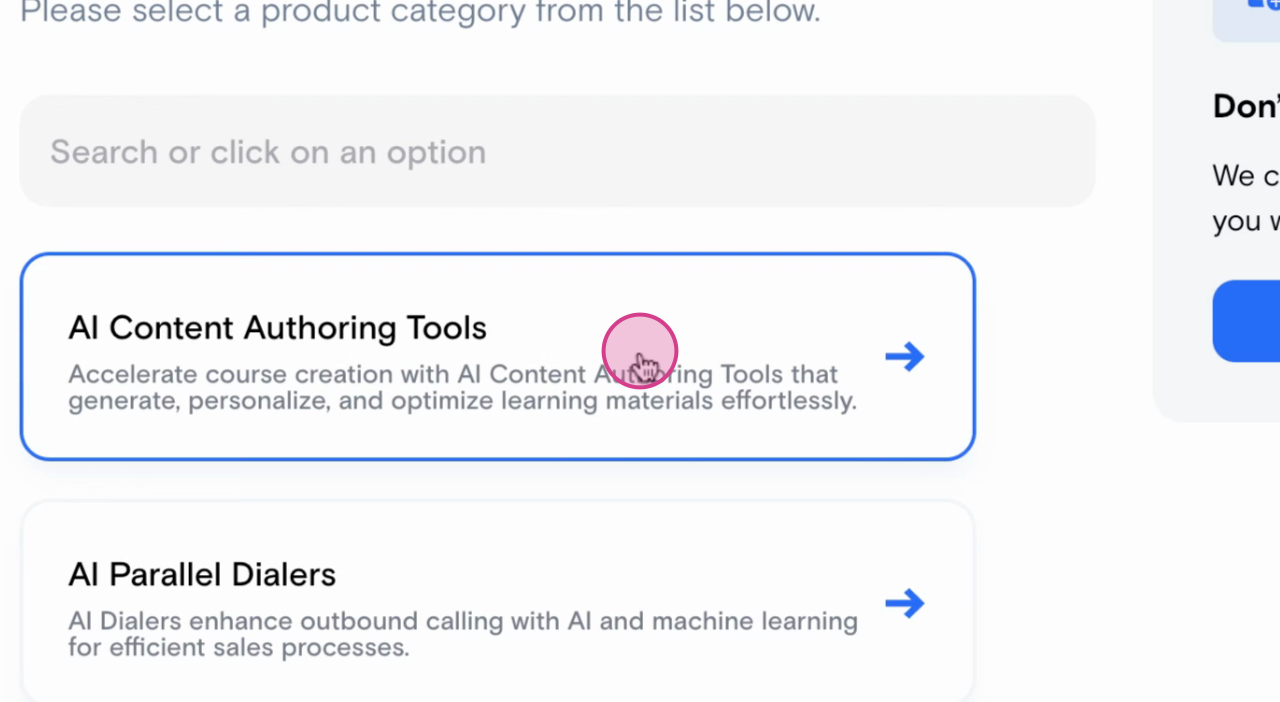Click the arrow on AI Content Authoring Tools

pyautogui.click(x=904, y=356)
